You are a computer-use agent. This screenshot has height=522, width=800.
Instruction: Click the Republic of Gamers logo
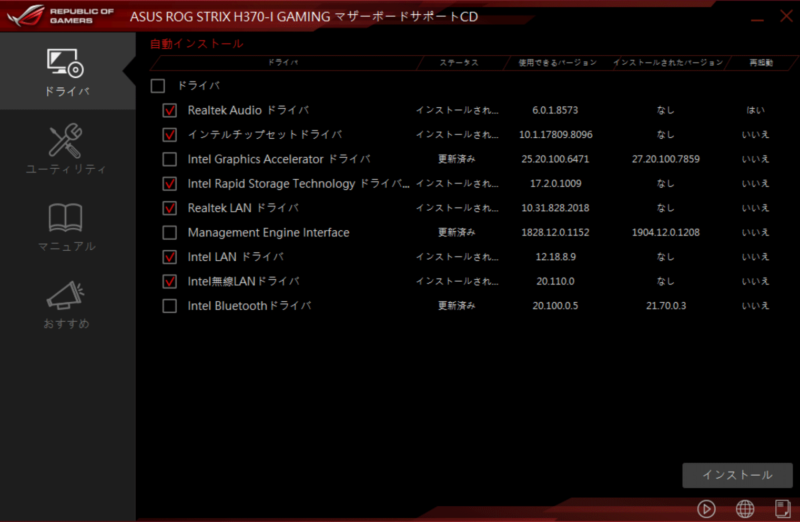pos(60,15)
